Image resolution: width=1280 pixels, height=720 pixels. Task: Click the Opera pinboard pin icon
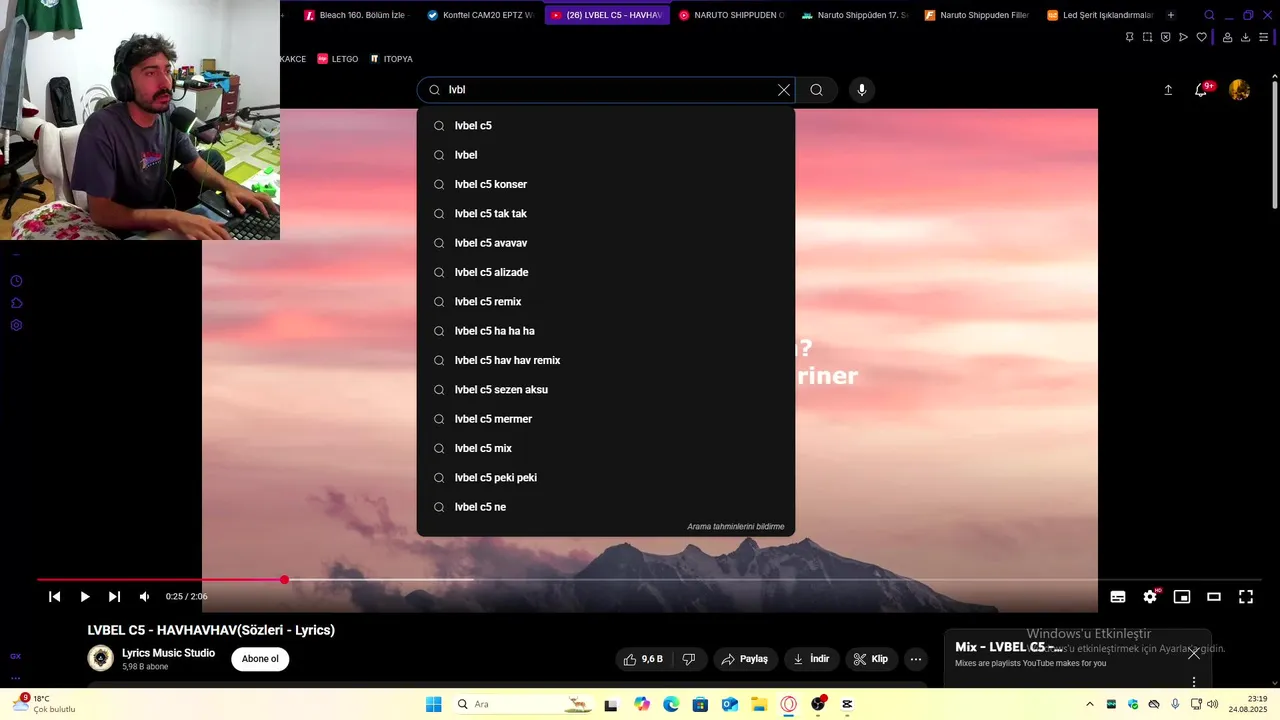click(x=1129, y=37)
